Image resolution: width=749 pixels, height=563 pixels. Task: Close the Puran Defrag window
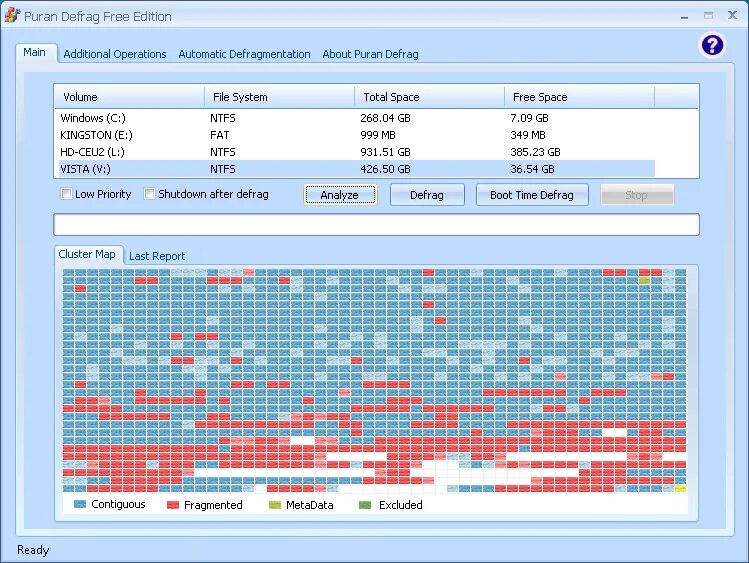tap(732, 15)
